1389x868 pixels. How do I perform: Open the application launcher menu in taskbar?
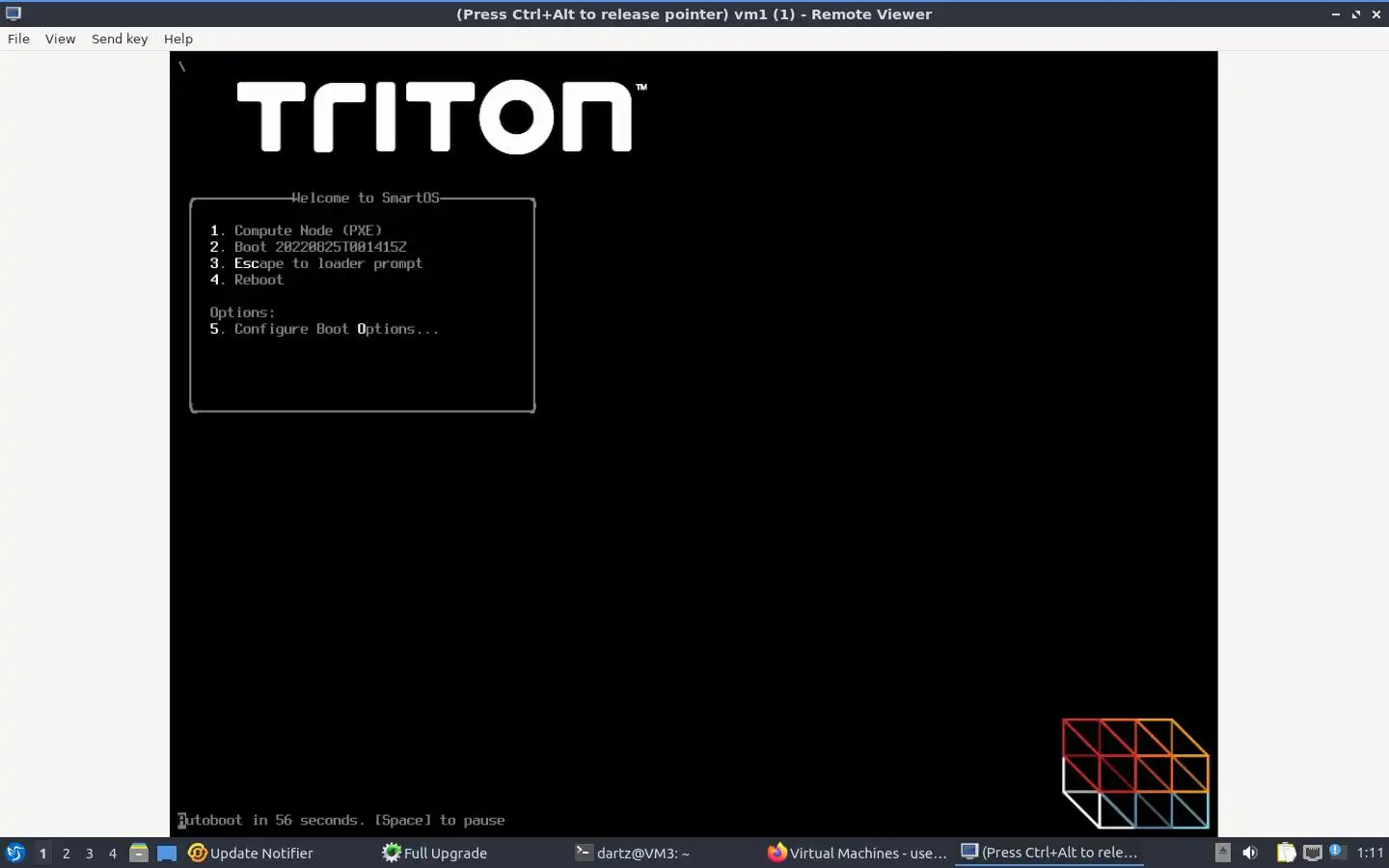(x=15, y=853)
